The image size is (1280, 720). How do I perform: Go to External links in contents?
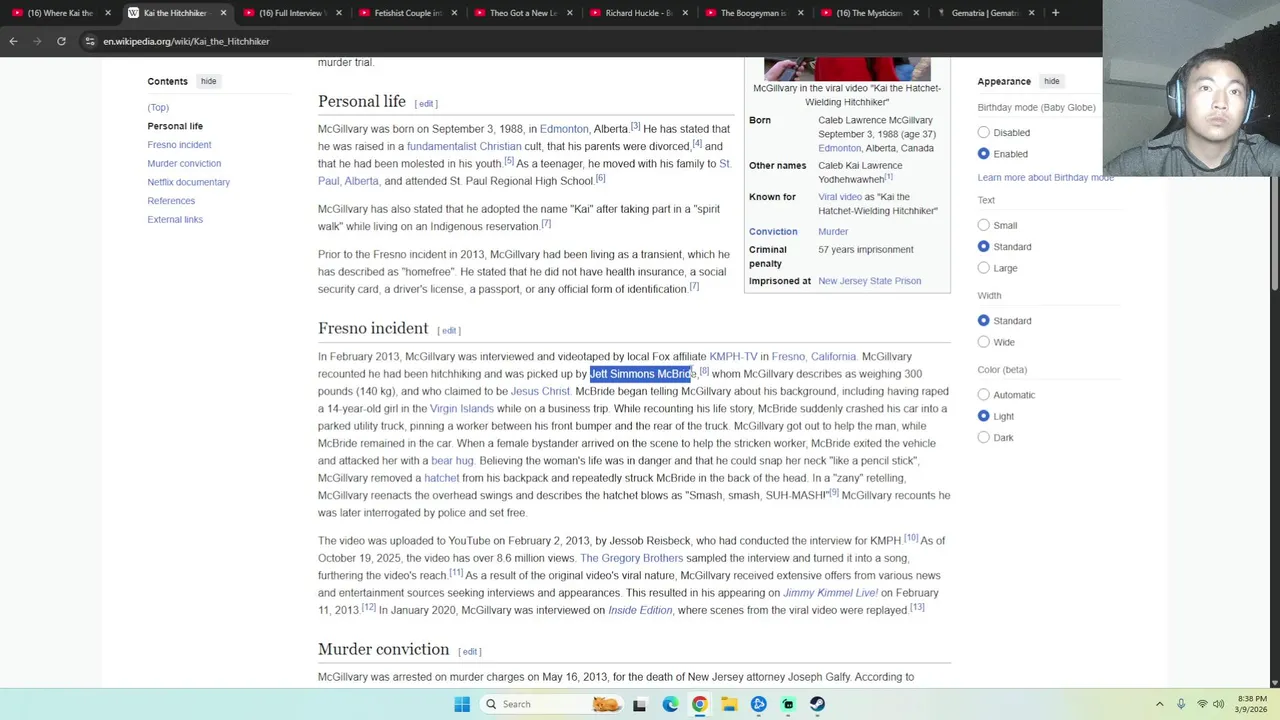tap(175, 219)
